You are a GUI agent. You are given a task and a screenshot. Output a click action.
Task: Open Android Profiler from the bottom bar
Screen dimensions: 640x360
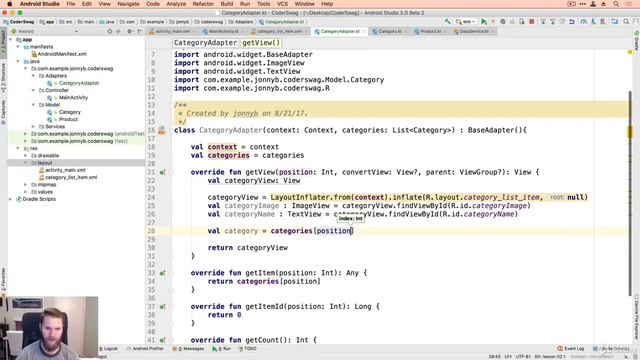[145, 349]
